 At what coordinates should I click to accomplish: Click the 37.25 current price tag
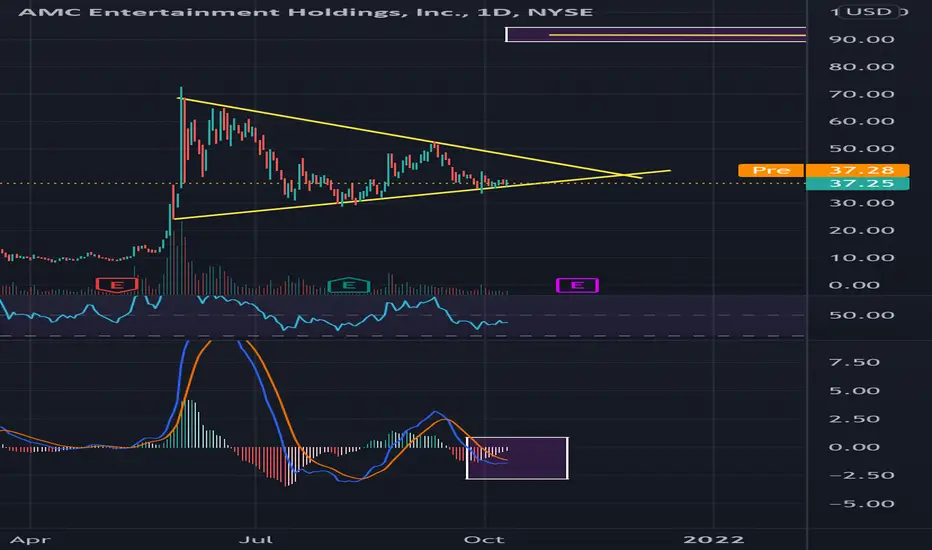pyautogui.click(x=857, y=183)
